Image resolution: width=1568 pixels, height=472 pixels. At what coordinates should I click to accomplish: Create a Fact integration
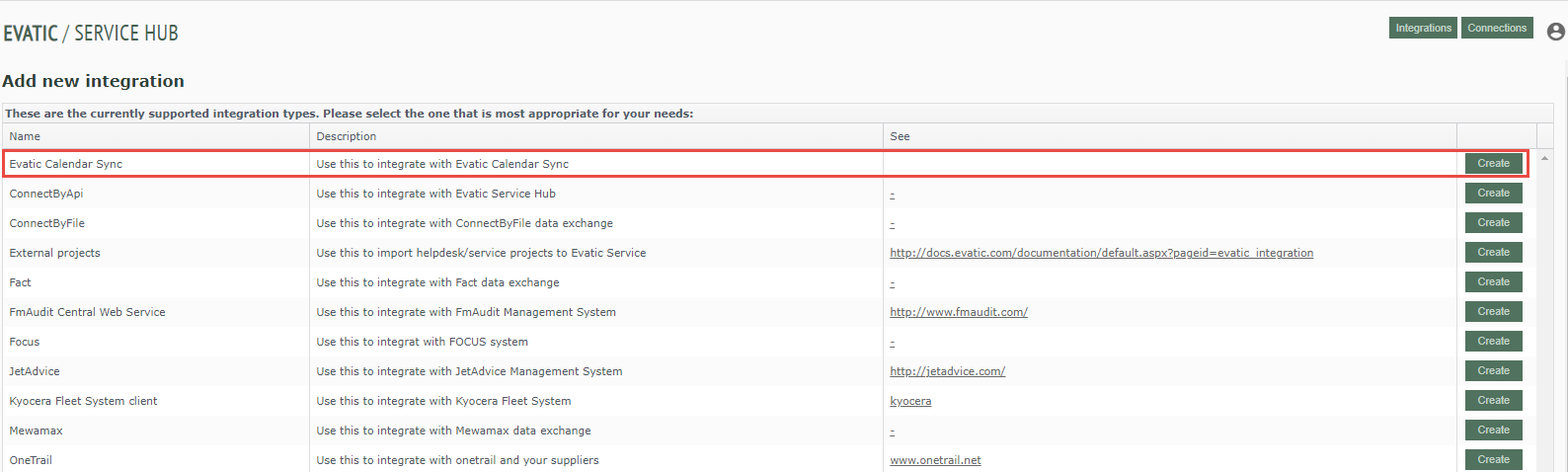1493,282
